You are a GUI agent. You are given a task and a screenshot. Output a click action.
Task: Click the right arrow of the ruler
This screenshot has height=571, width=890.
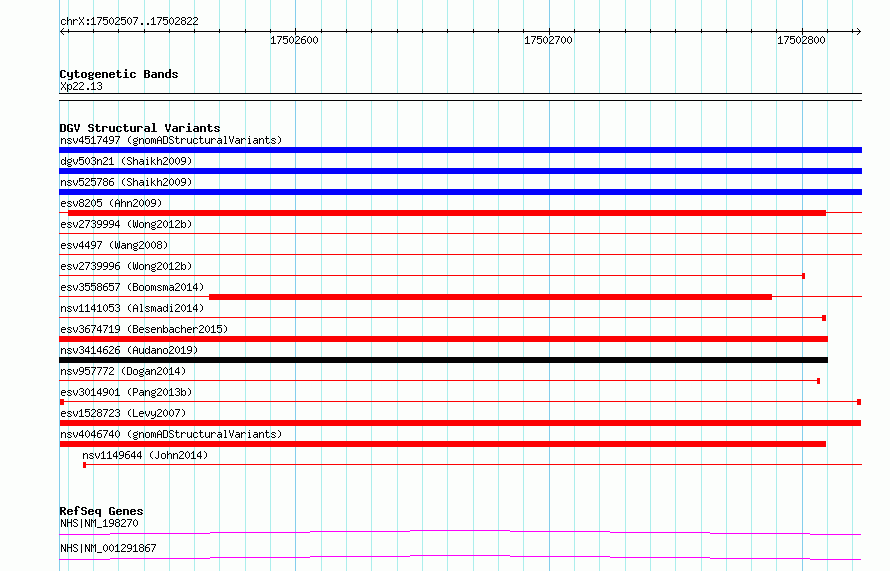[858, 31]
